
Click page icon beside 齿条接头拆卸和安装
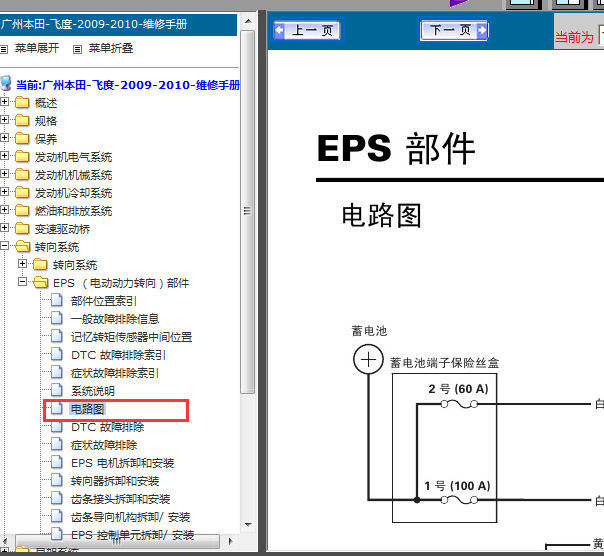coord(57,499)
